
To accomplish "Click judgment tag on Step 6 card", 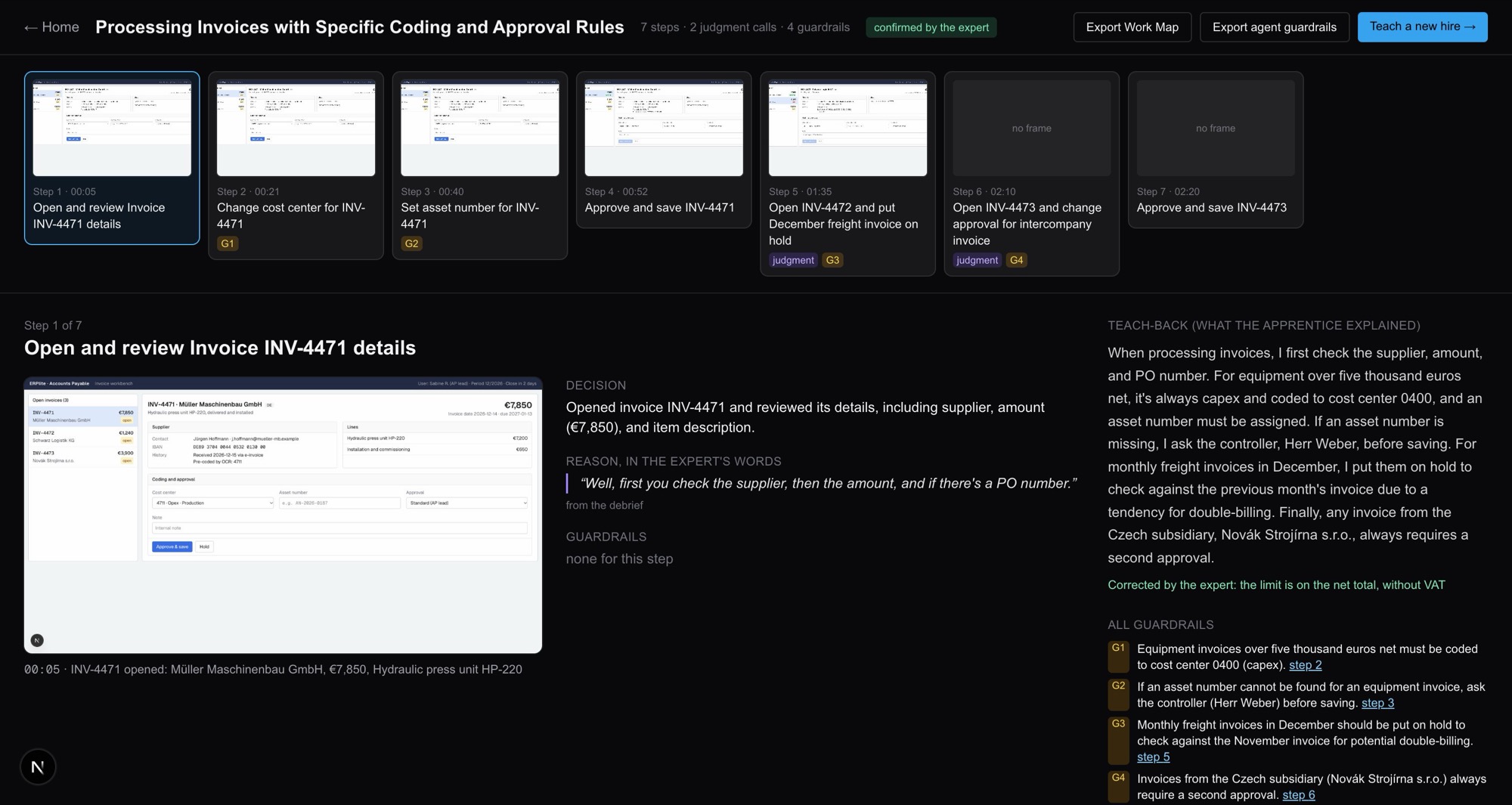I will pos(977,260).
